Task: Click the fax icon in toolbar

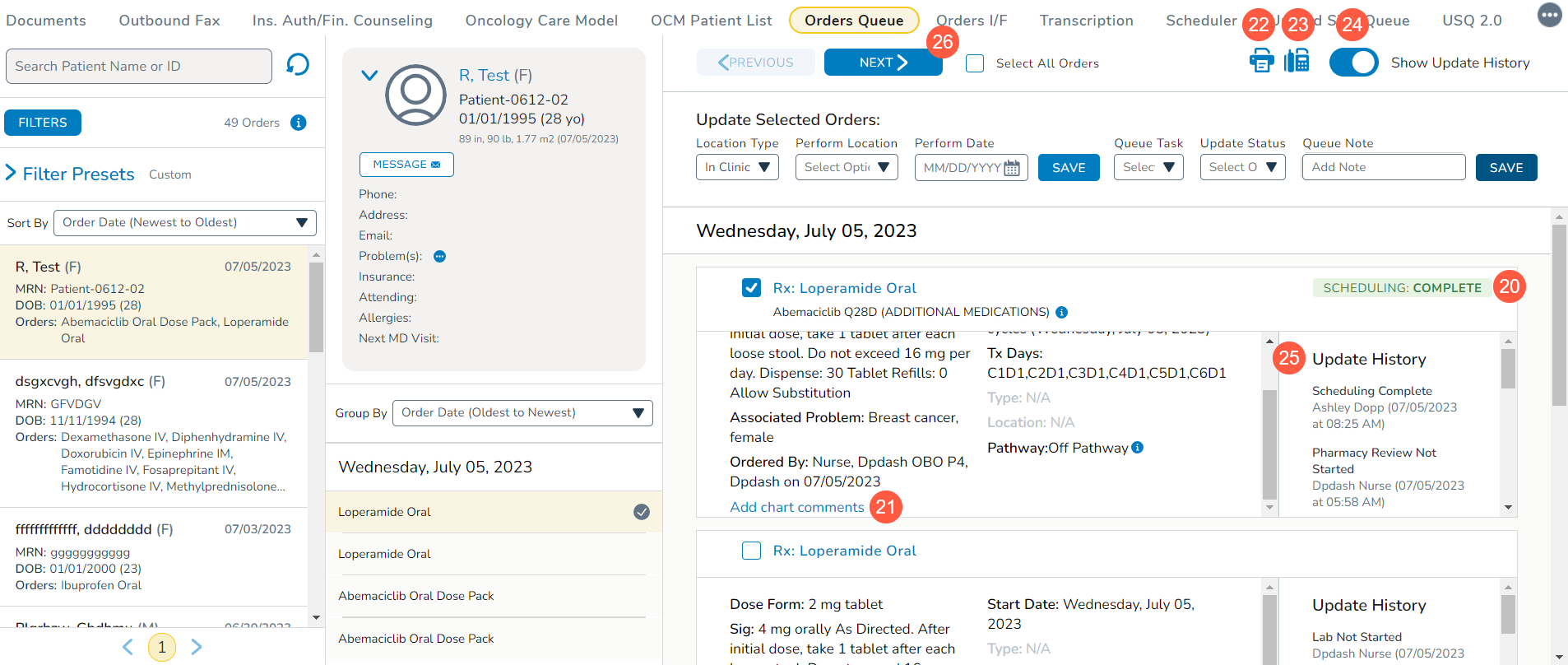Action: [x=1297, y=62]
